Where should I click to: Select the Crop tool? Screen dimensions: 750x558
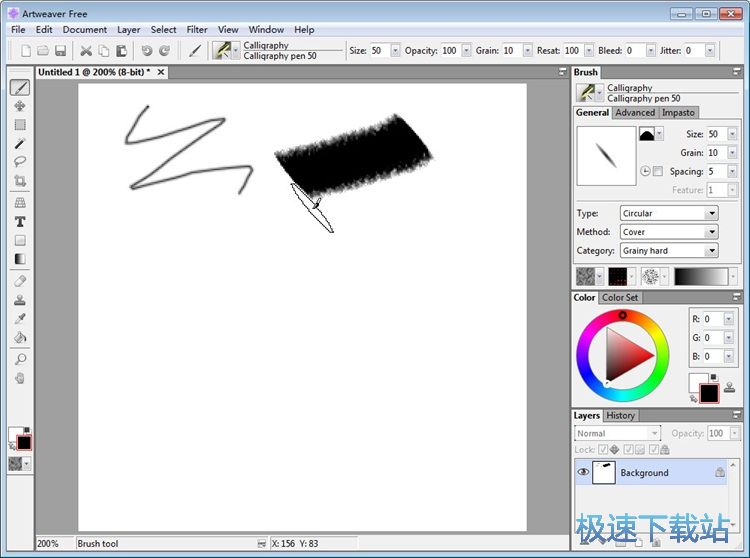[x=20, y=182]
